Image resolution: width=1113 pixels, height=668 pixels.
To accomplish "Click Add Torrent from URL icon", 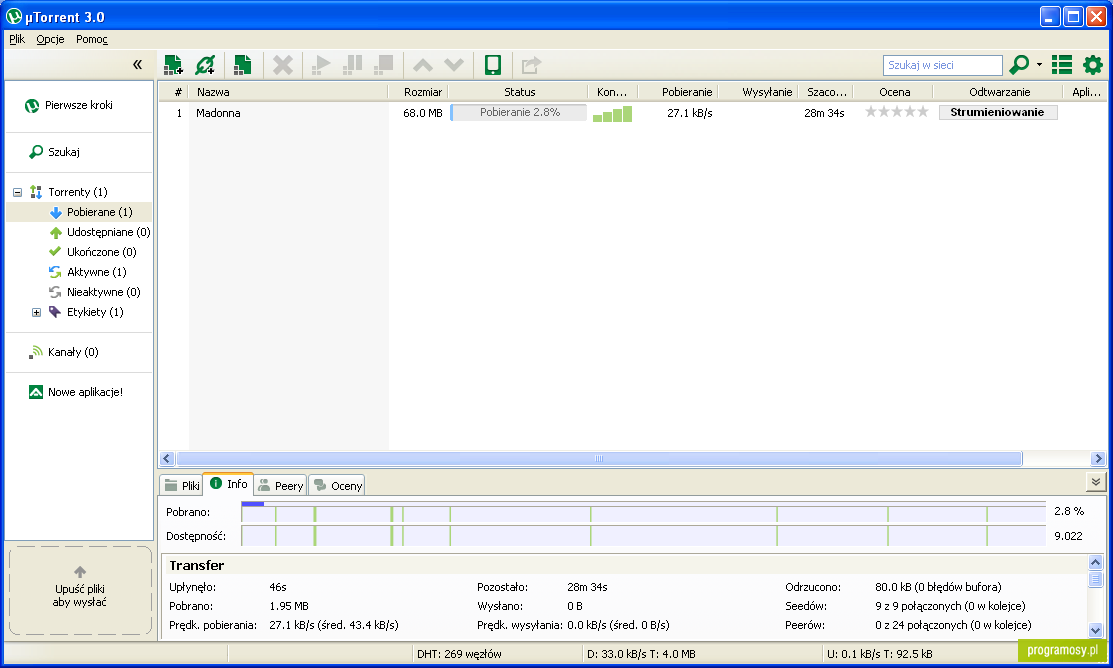I will coord(205,65).
